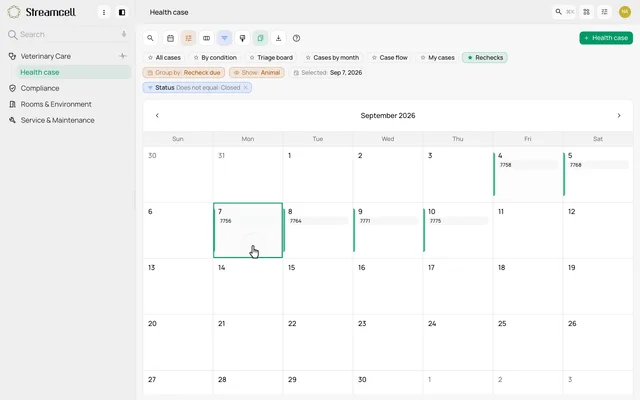640x400 pixels.
Task: Click the green copy toolbar icon
Action: tap(260, 38)
